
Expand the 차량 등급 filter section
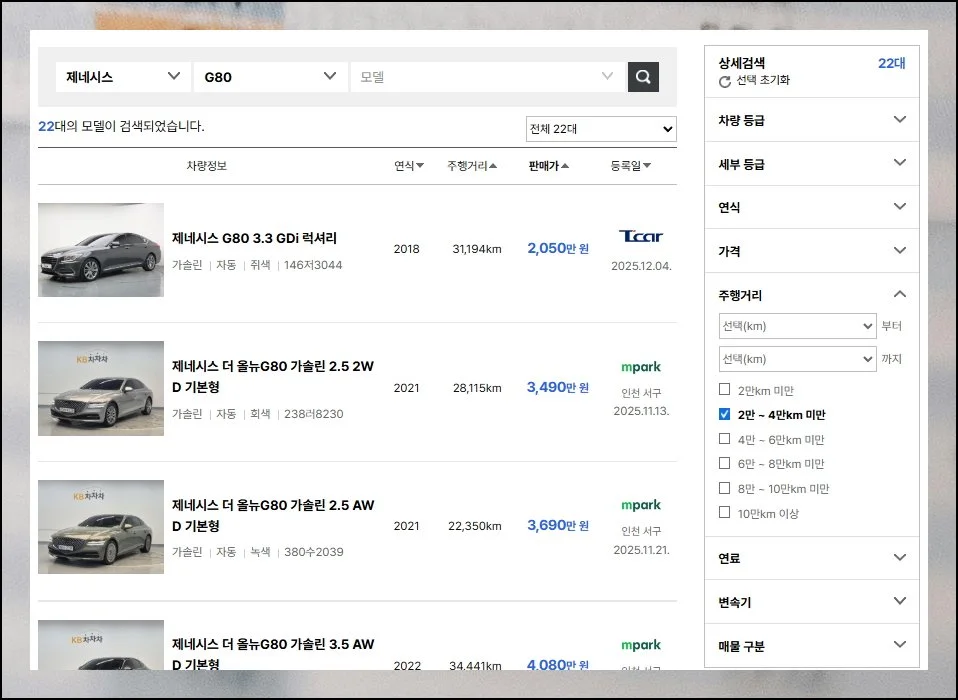[x=811, y=120]
